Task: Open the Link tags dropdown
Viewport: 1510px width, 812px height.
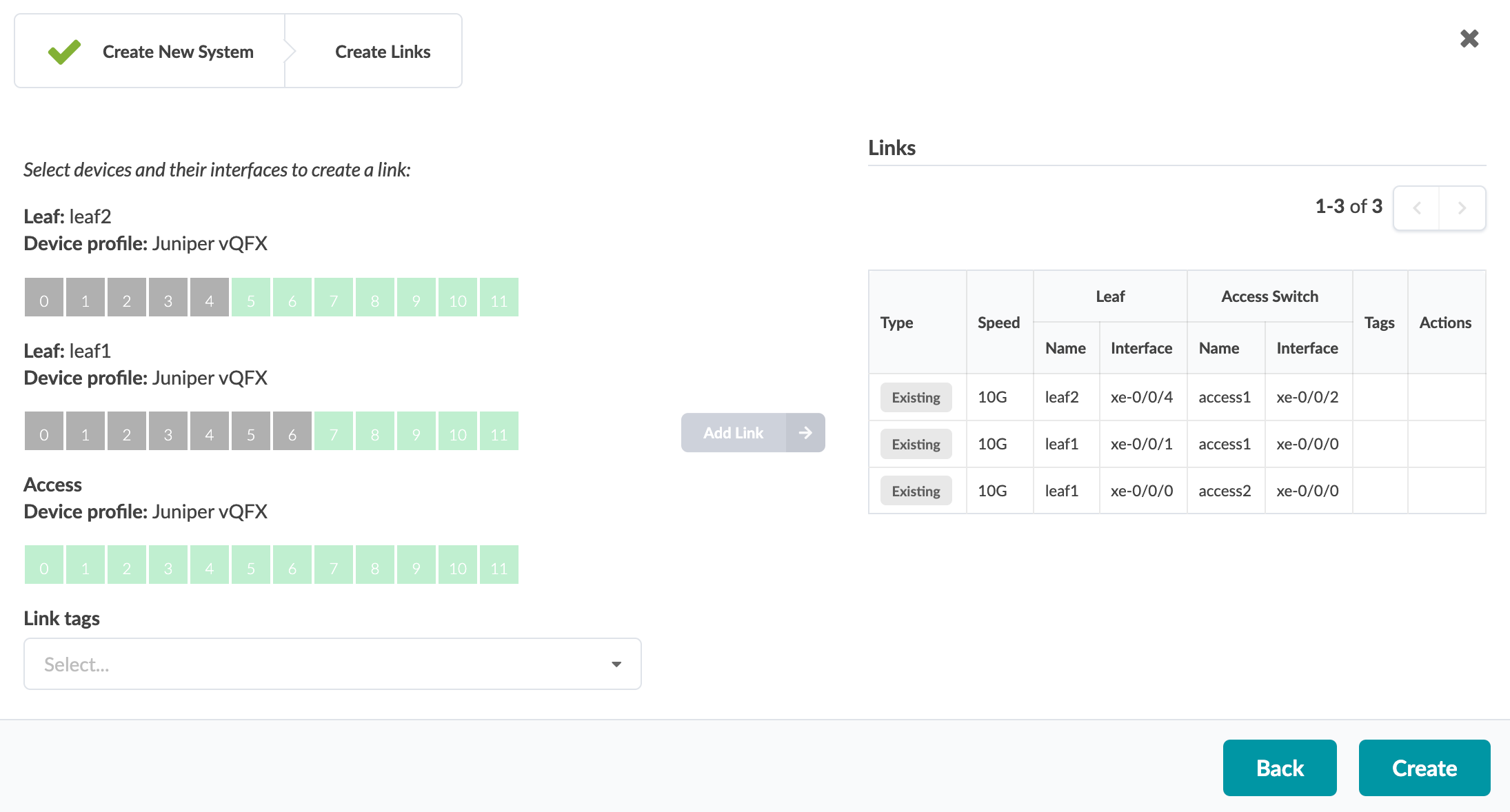Action: (x=332, y=664)
